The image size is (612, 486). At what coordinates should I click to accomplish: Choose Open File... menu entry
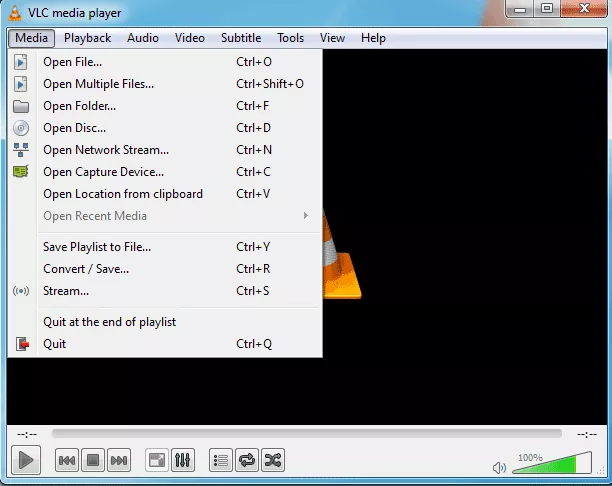(165, 62)
